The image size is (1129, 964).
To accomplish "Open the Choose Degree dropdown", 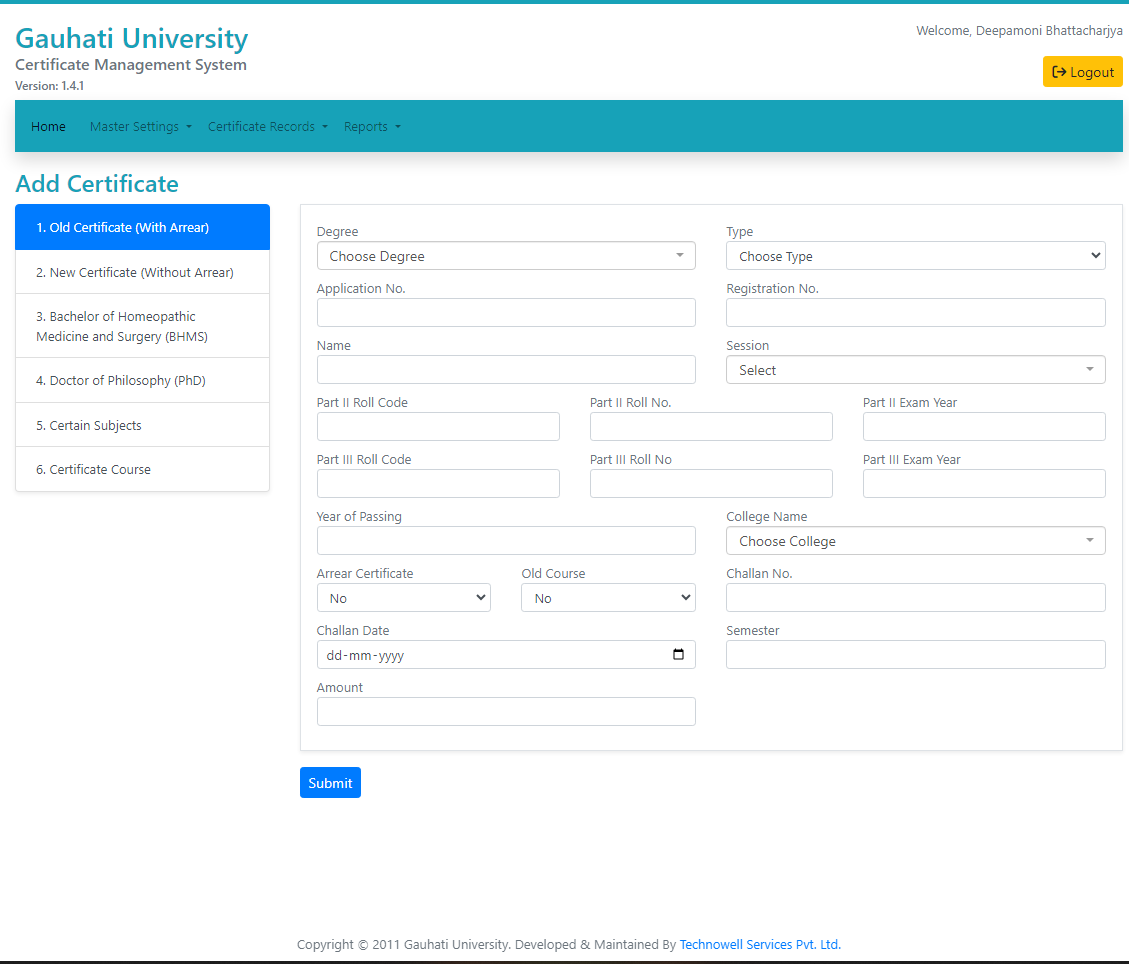I will [x=506, y=256].
